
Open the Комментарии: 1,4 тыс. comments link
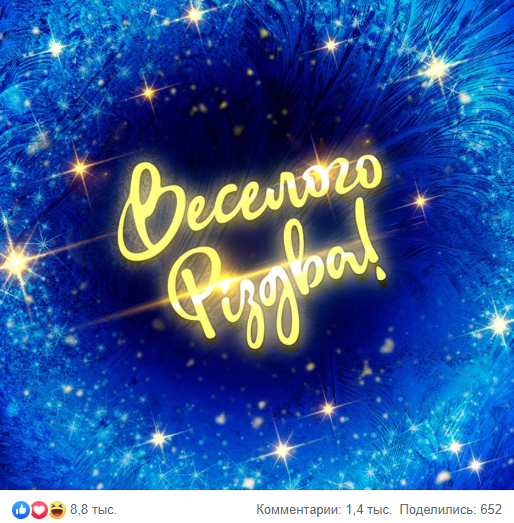click(324, 510)
